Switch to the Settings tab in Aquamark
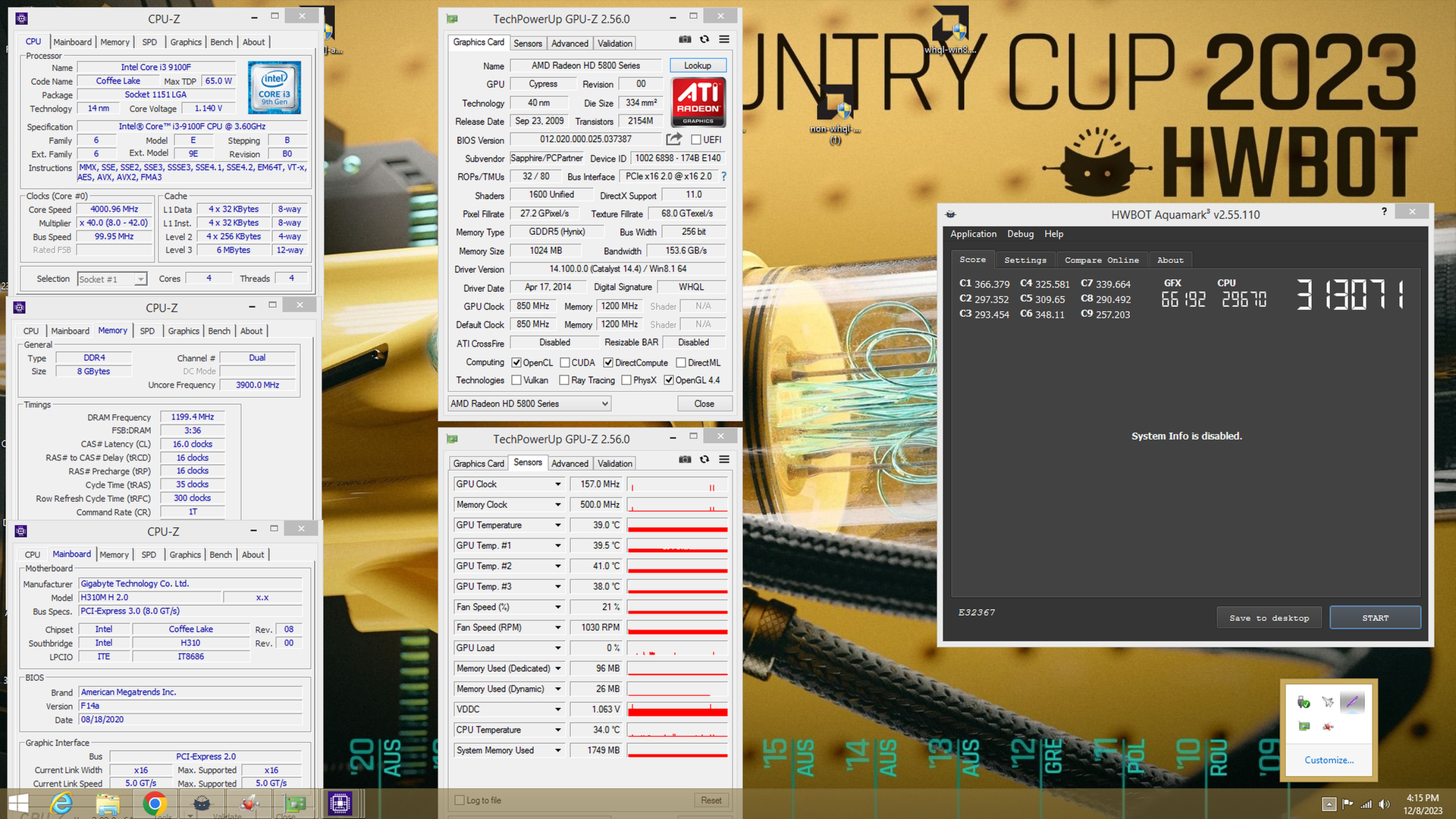The image size is (1456, 819). click(1025, 259)
